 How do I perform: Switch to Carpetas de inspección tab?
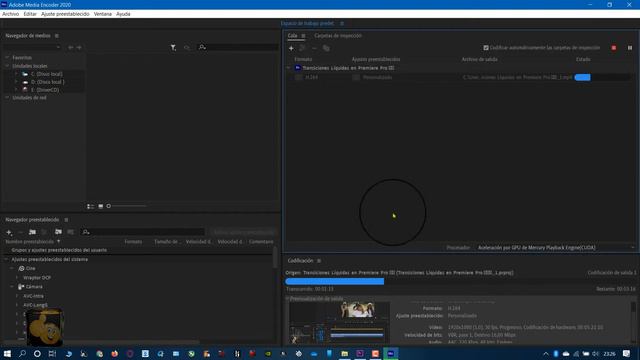pos(338,36)
